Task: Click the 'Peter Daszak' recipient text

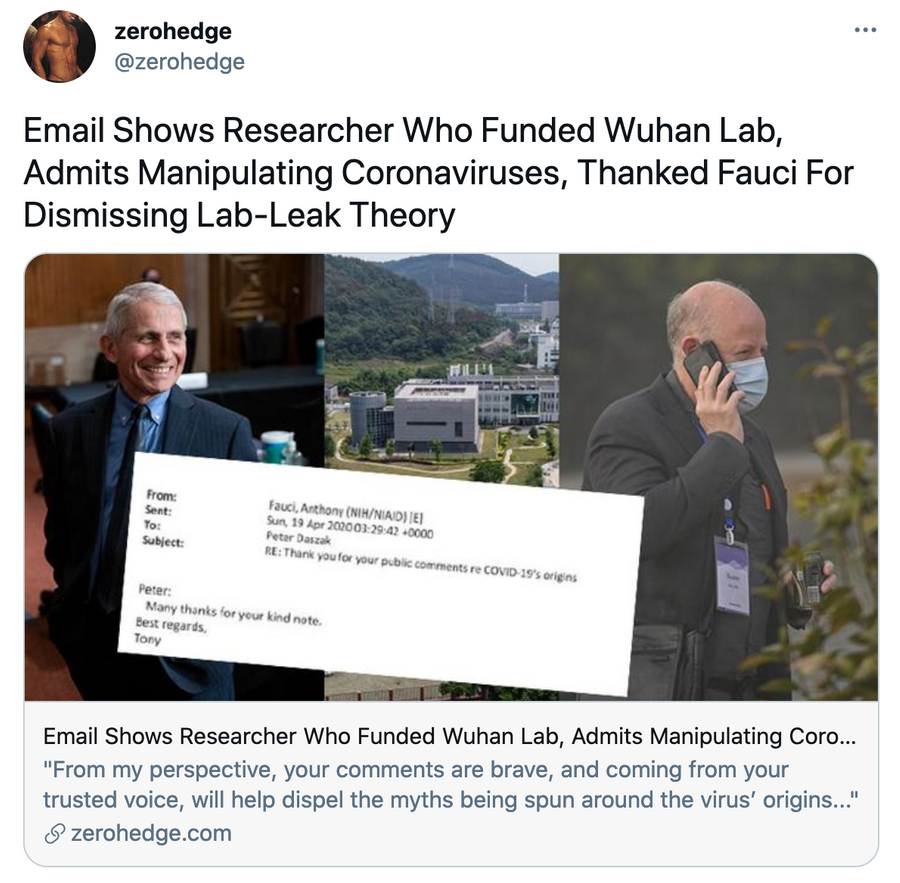Action: (x=298, y=539)
